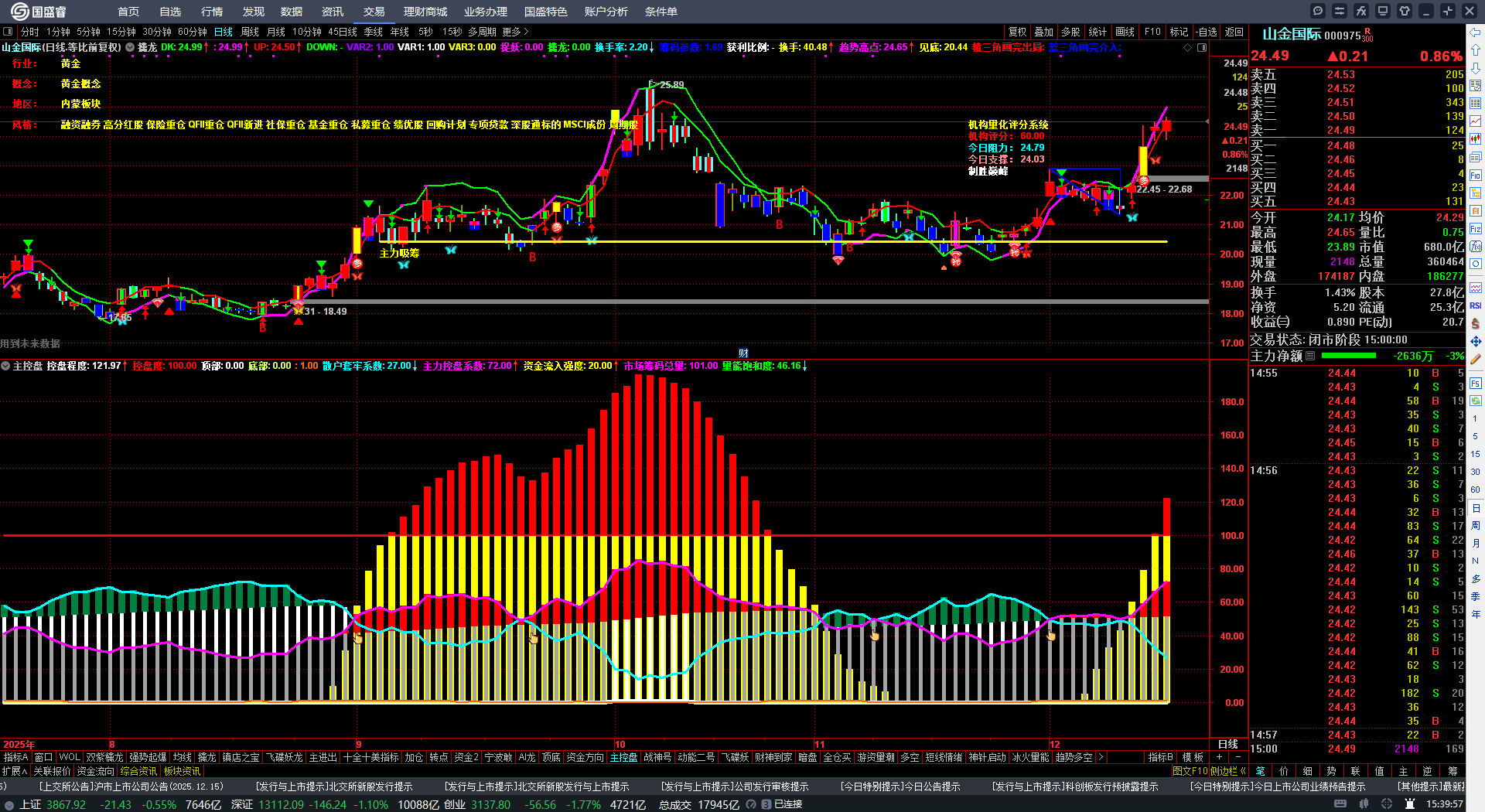Click the 图文F10 link
Viewport: 1485px width, 812px height.
[x=1191, y=771]
